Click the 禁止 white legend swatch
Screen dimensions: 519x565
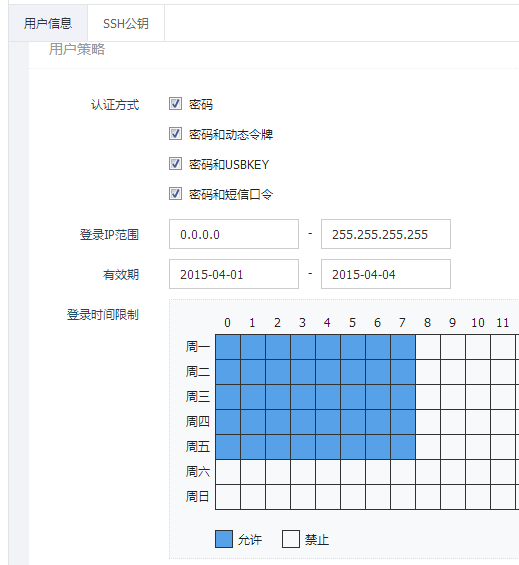(x=291, y=539)
